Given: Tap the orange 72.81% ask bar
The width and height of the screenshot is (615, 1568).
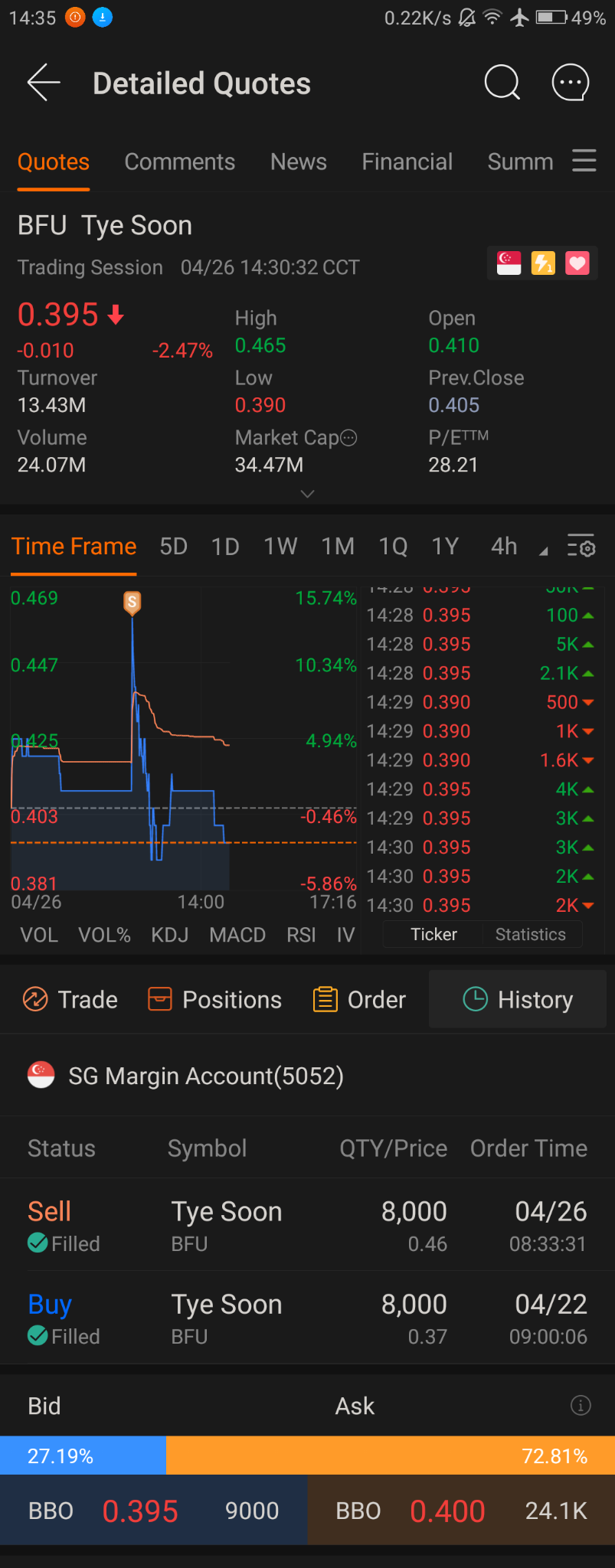Looking at the screenshot, I should pyautogui.click(x=391, y=1455).
